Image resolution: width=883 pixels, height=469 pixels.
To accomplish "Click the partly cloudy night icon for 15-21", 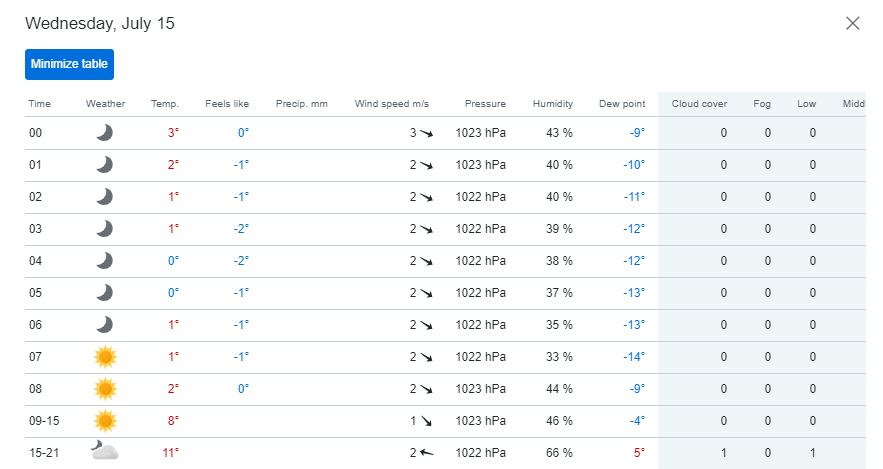I will tap(105, 451).
